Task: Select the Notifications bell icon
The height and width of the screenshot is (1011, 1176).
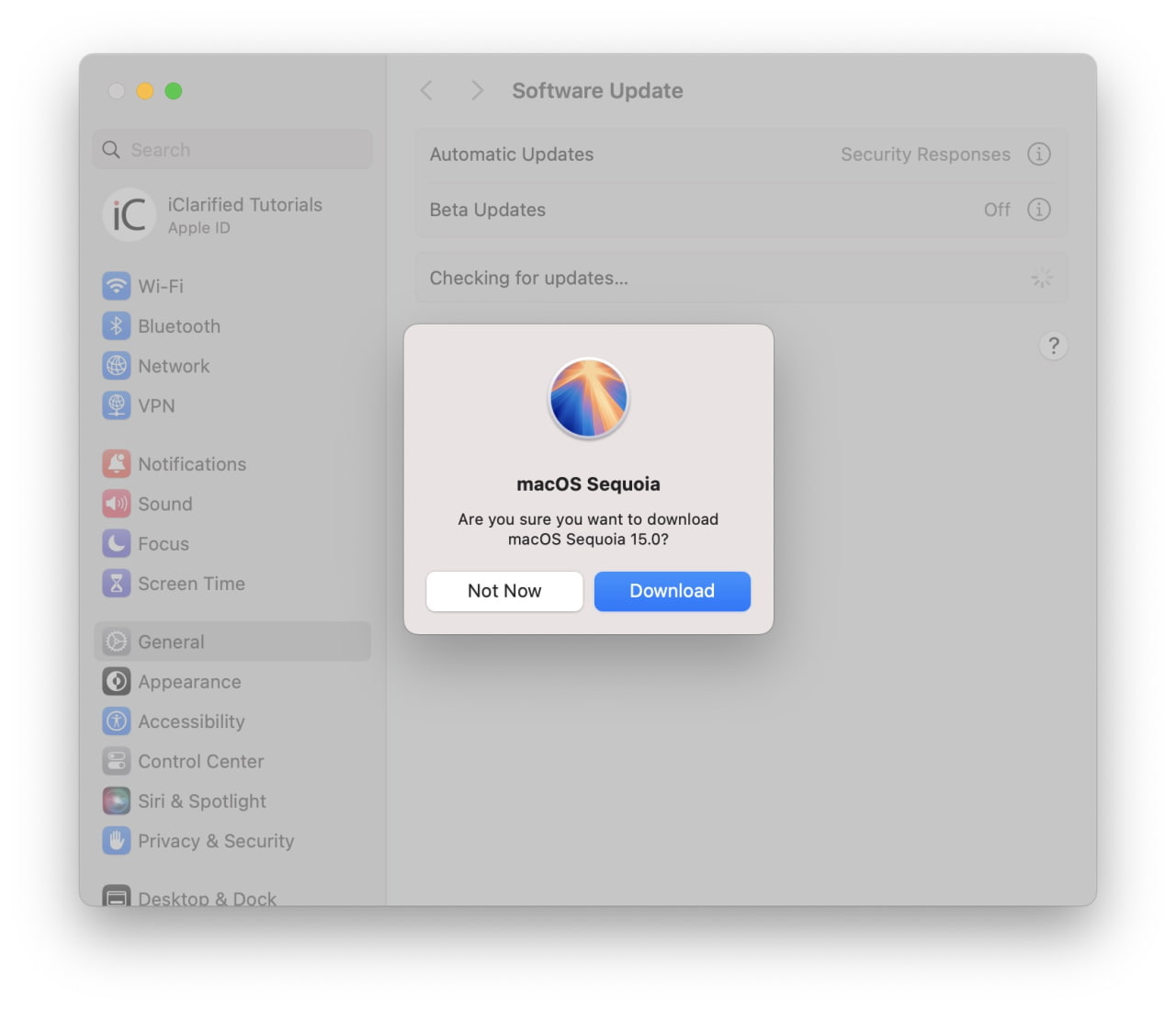Action: (117, 464)
